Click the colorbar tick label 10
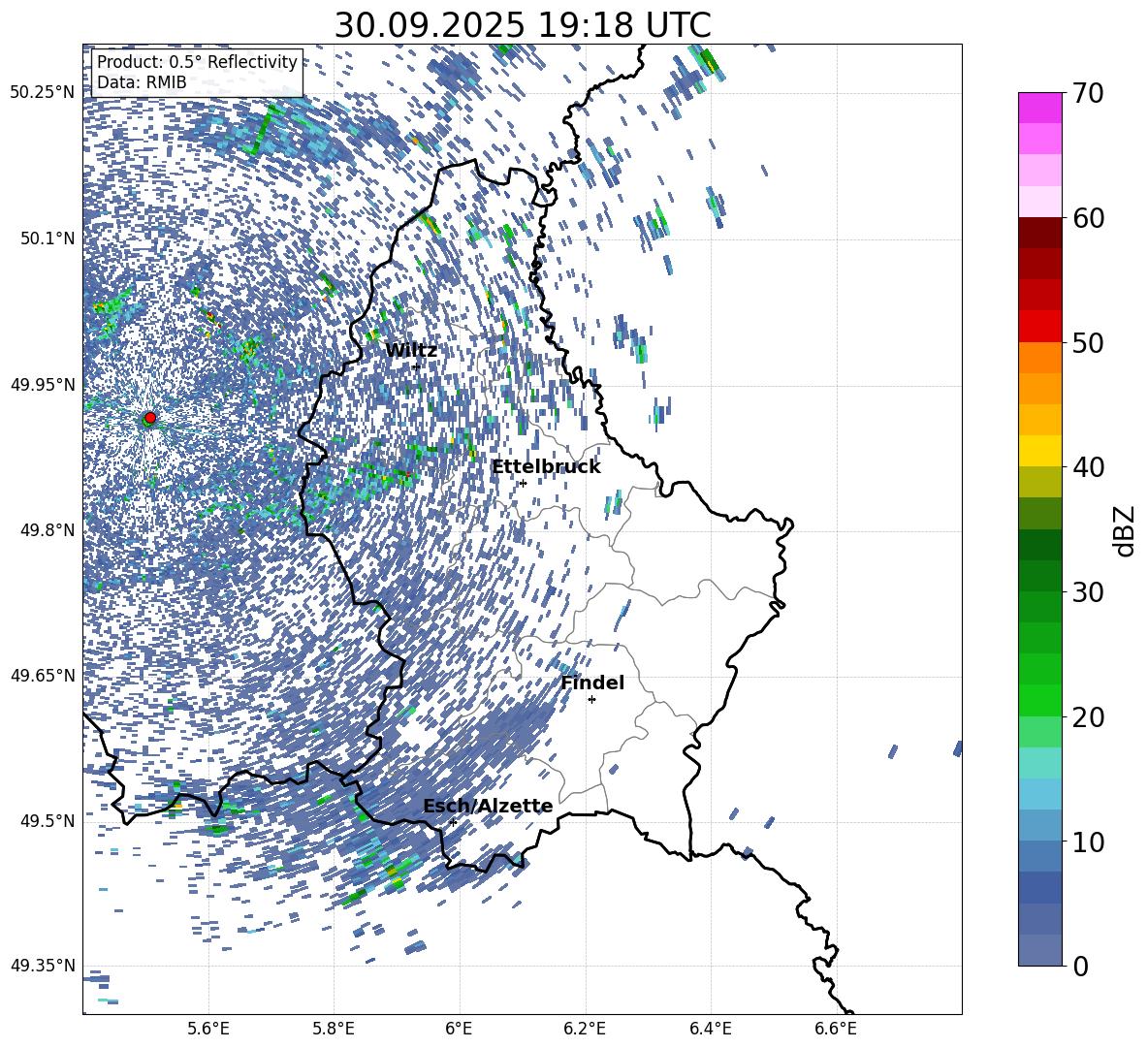 tap(1088, 842)
